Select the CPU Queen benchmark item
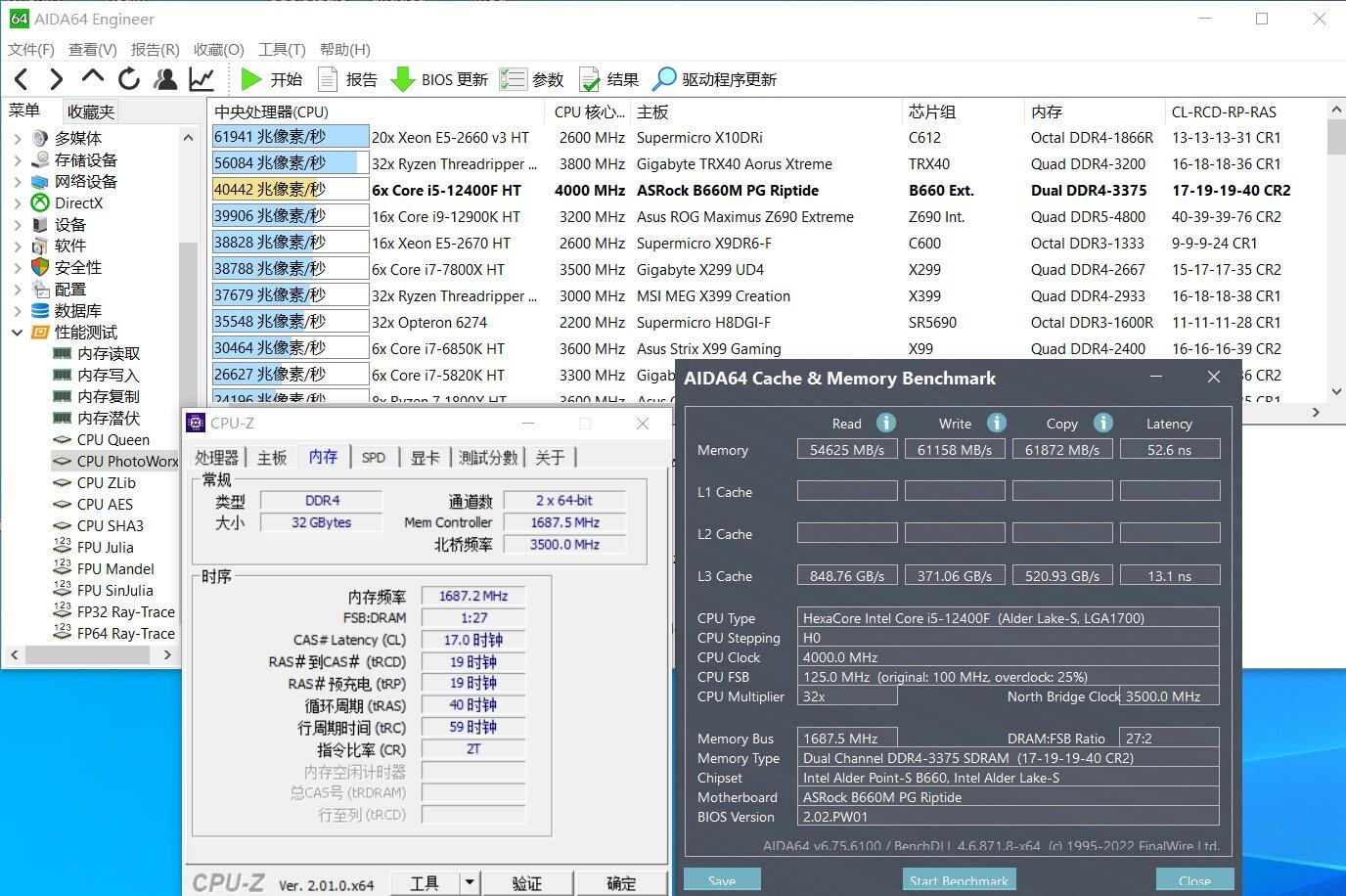Screen dimensions: 1346x896 point(112,439)
